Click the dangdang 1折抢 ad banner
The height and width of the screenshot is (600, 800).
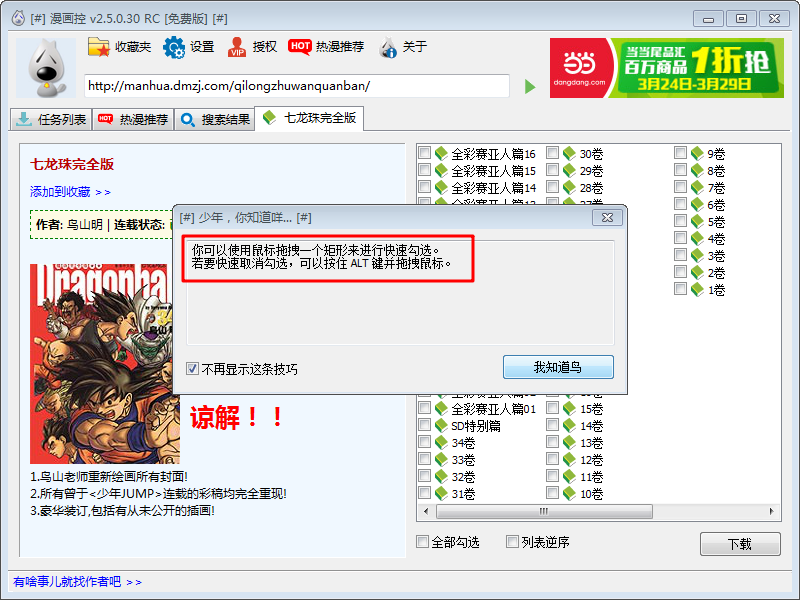667,68
